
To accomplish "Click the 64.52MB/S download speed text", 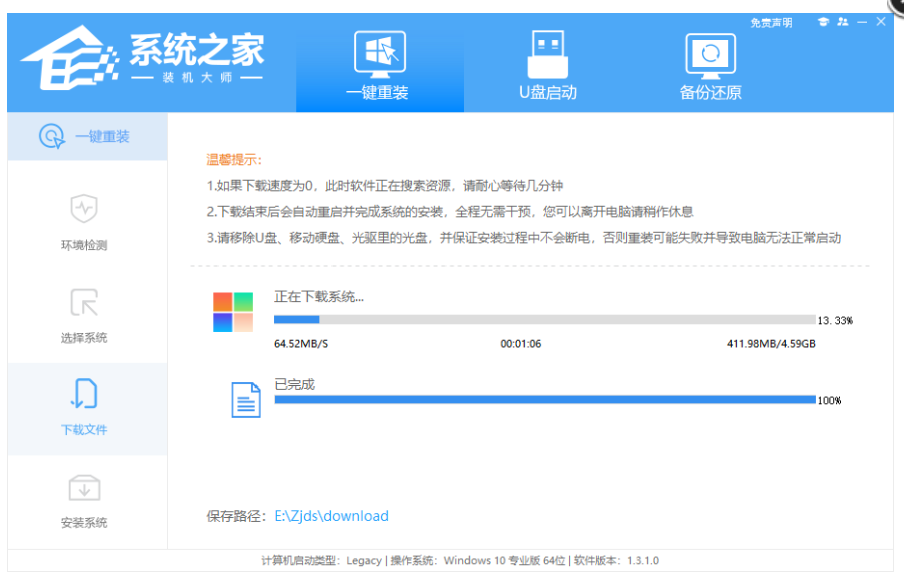I will click(x=301, y=344).
